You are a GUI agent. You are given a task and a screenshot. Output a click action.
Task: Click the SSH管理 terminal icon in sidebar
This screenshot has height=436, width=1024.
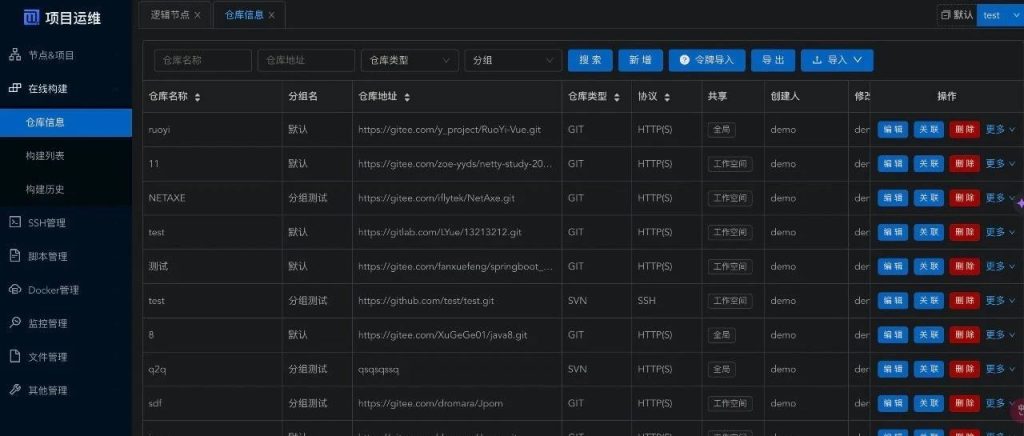click(15, 222)
